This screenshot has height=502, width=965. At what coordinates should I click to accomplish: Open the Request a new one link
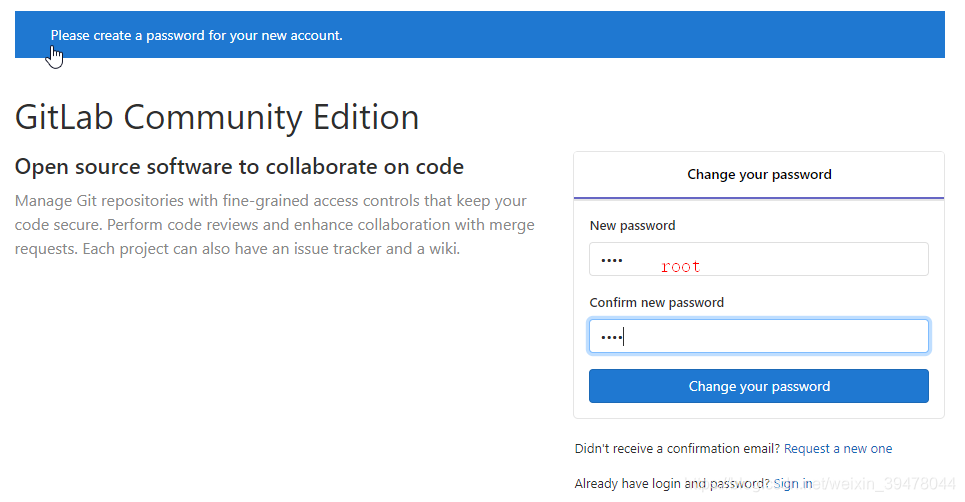[x=838, y=448]
